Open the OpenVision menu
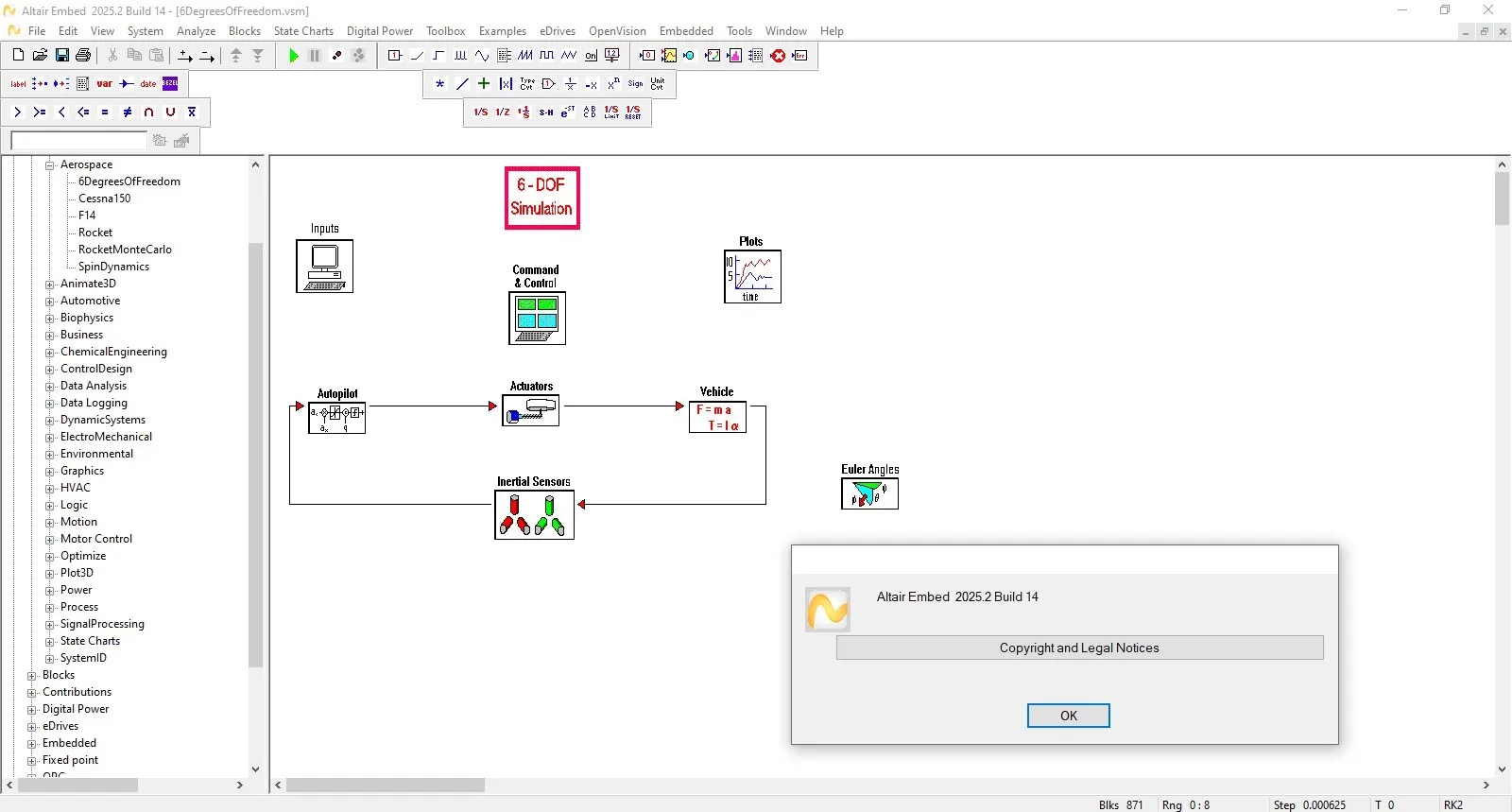Viewport: 1512px width, 812px height. click(618, 31)
